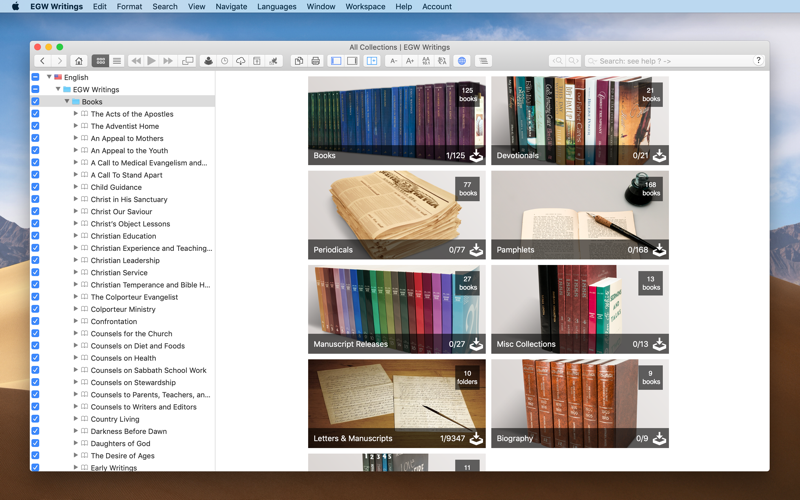
Task: Expand Daughters of God
Action: tap(76, 443)
